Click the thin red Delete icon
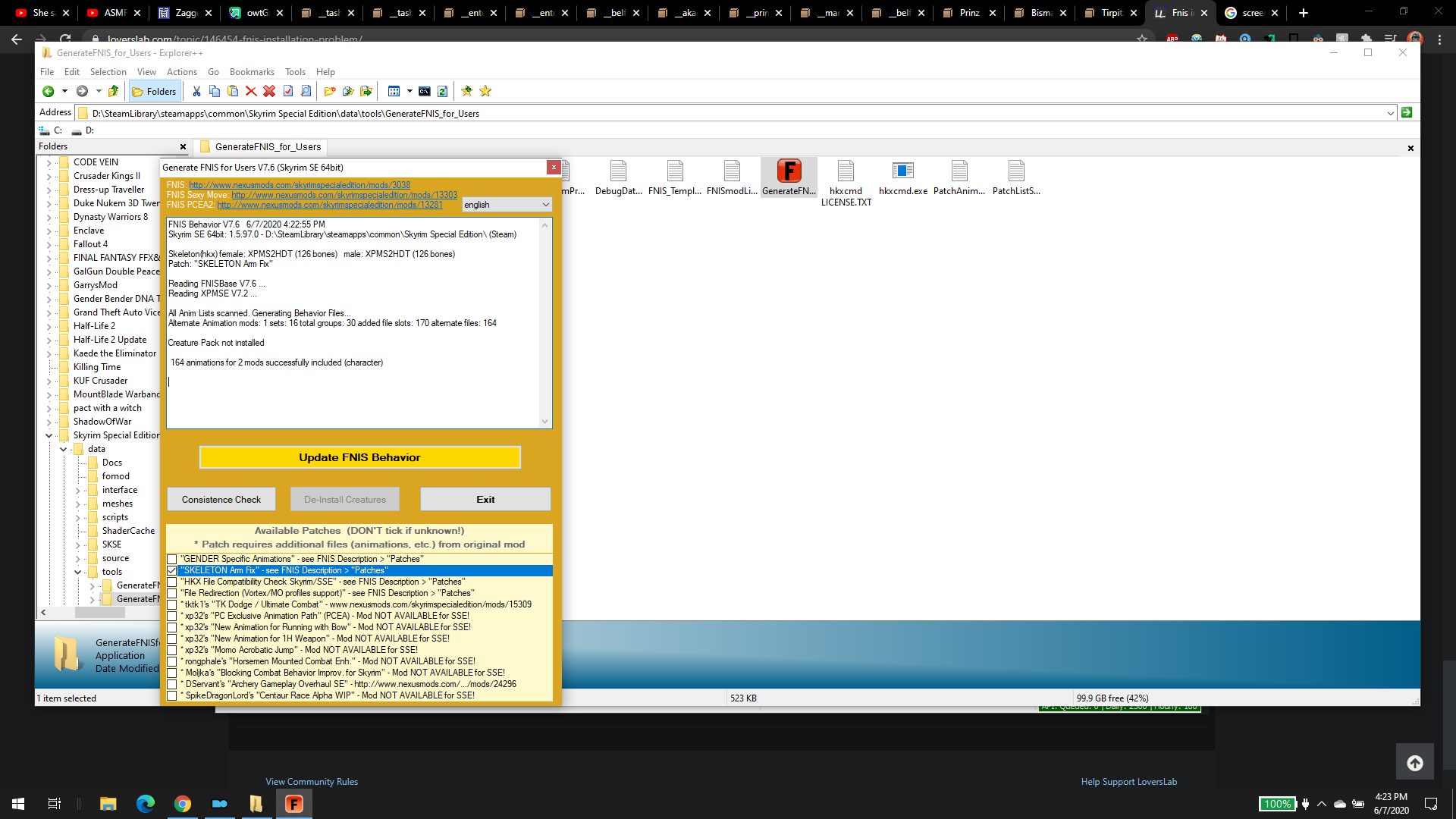The width and height of the screenshot is (1456, 819). (x=251, y=92)
